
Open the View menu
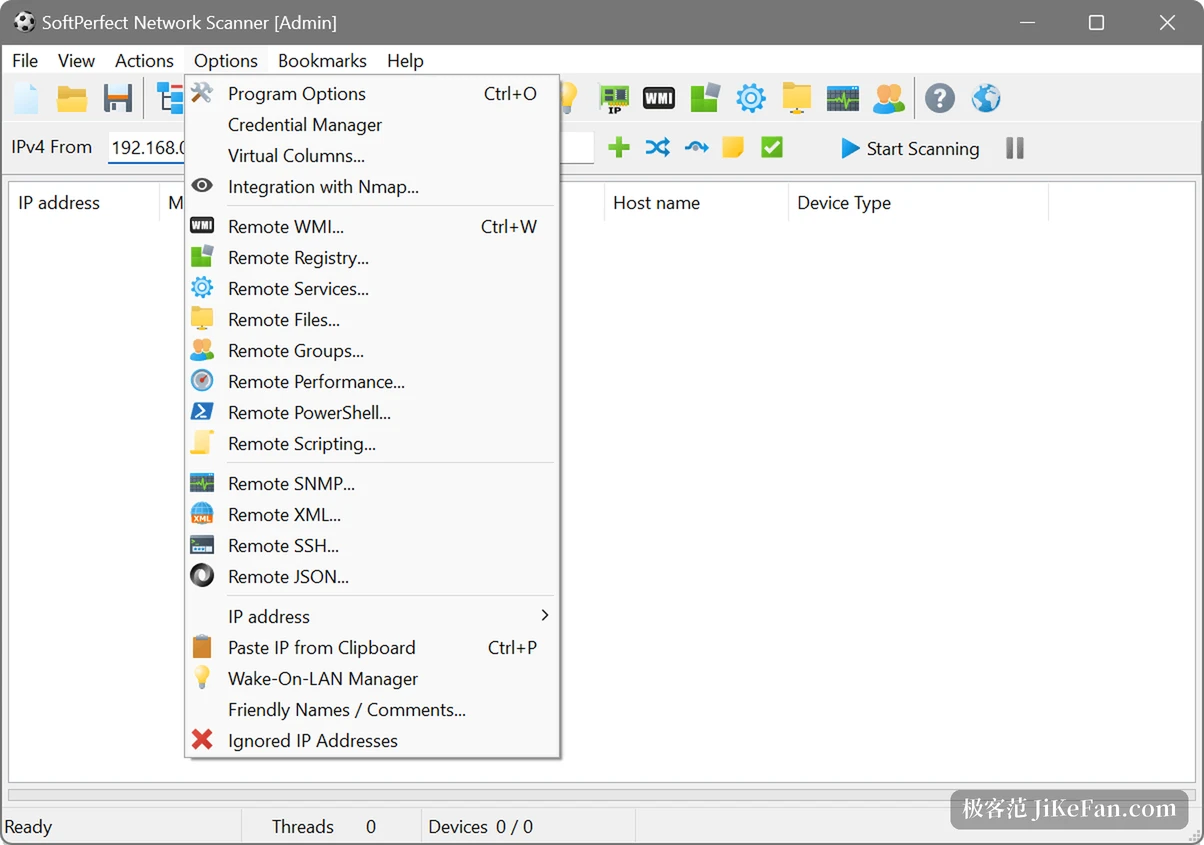(76, 61)
